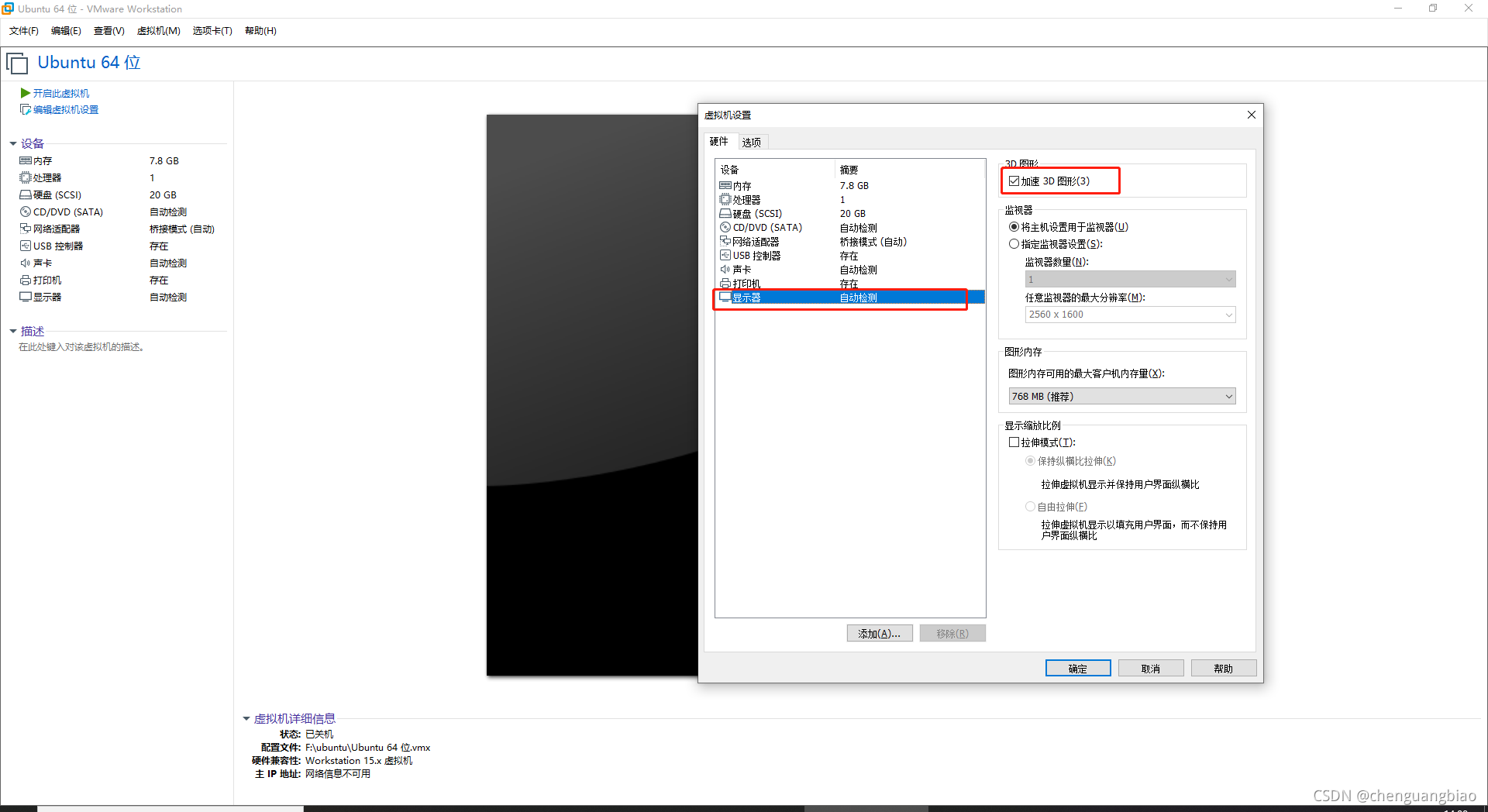Select the 声卡 device in hardware list
This screenshot has height=812, width=1488.
point(738,269)
